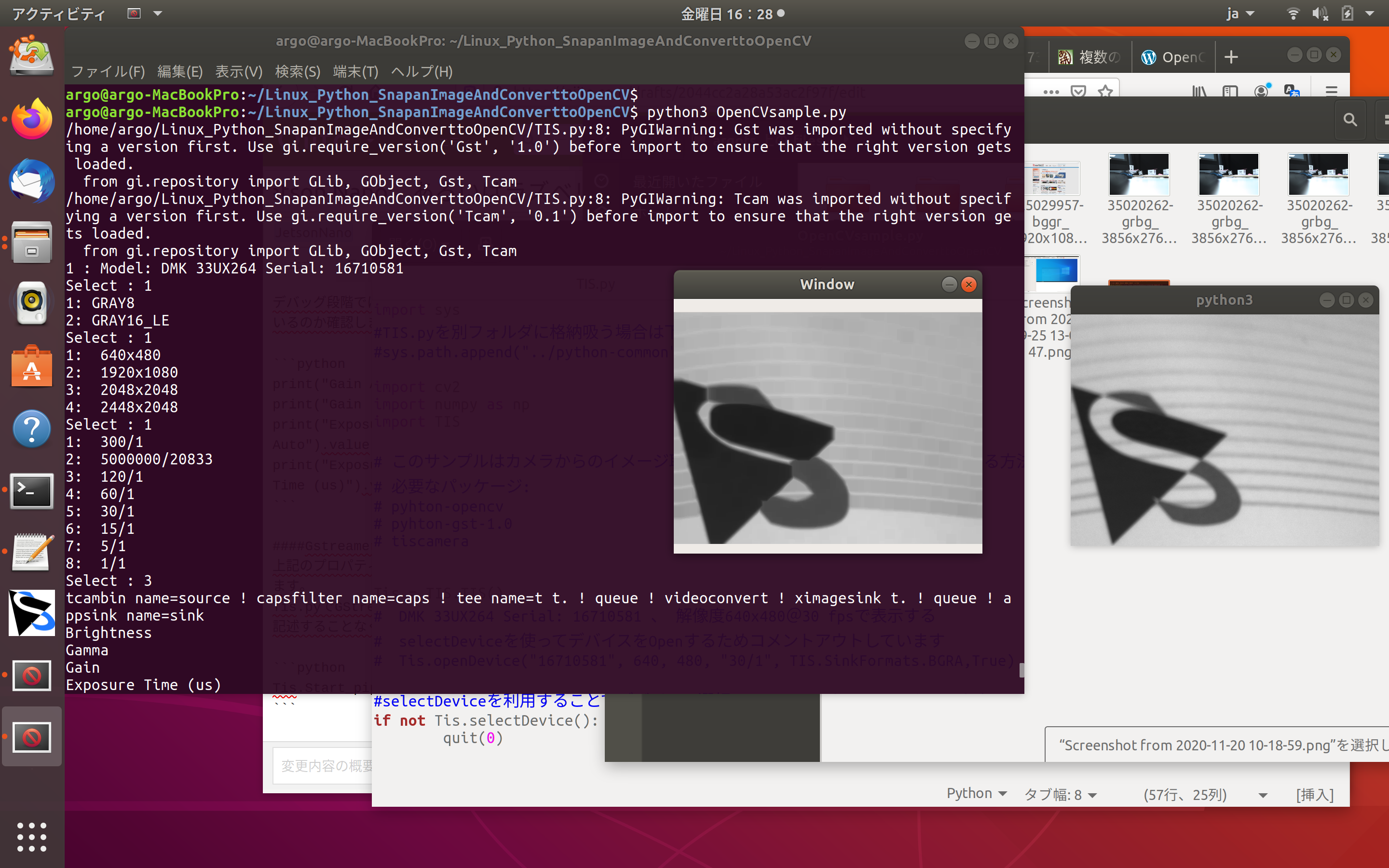Open Firefox library icon

pos(1199,91)
